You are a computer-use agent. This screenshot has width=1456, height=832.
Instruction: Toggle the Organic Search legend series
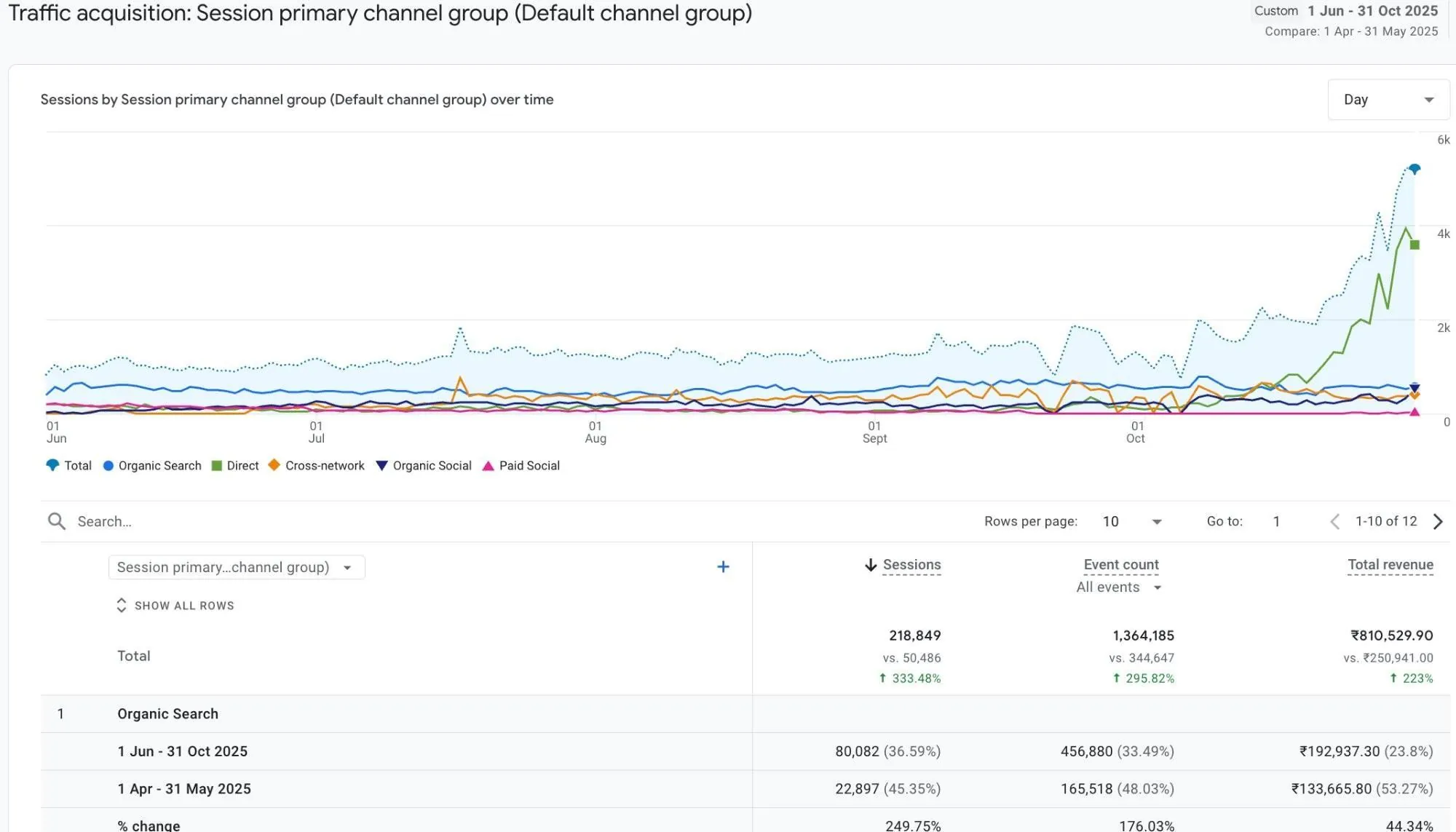point(152,465)
